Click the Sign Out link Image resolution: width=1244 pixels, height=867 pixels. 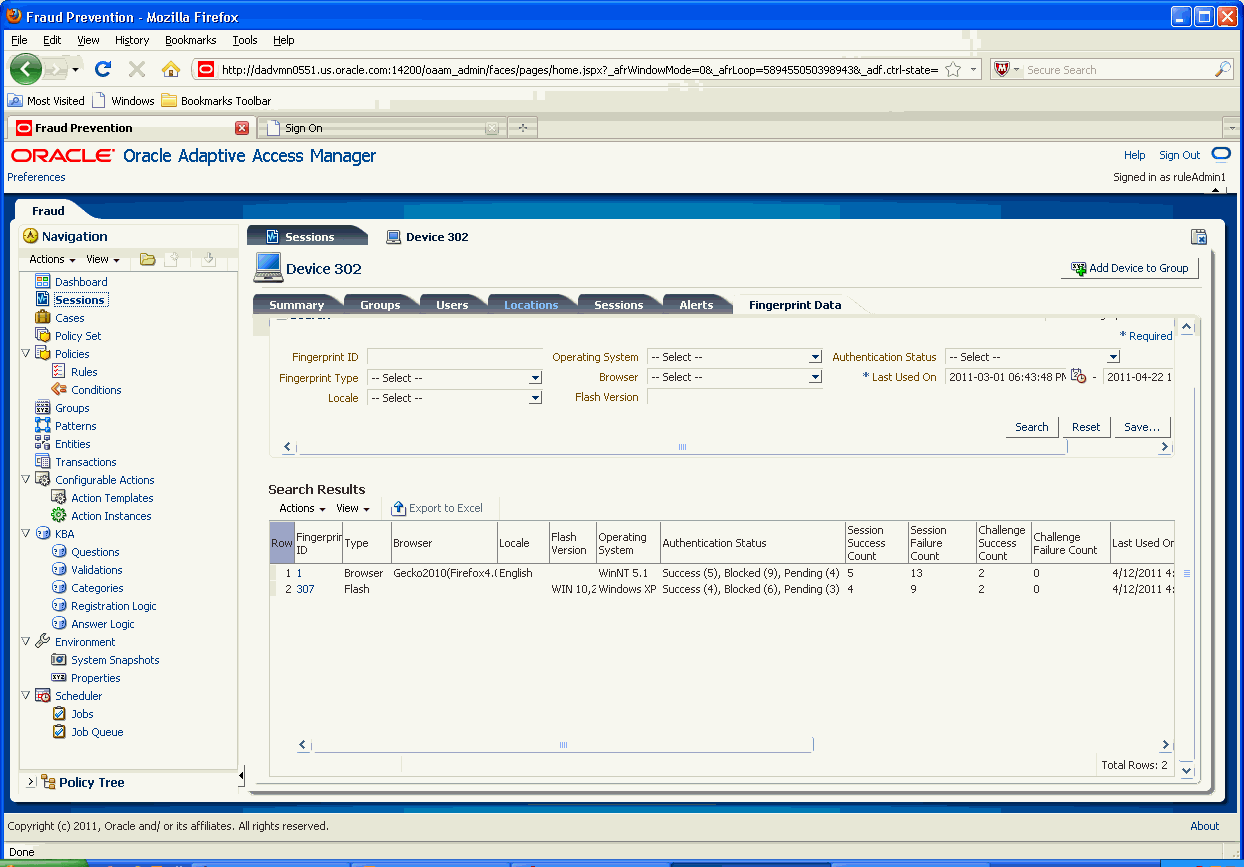(1178, 155)
